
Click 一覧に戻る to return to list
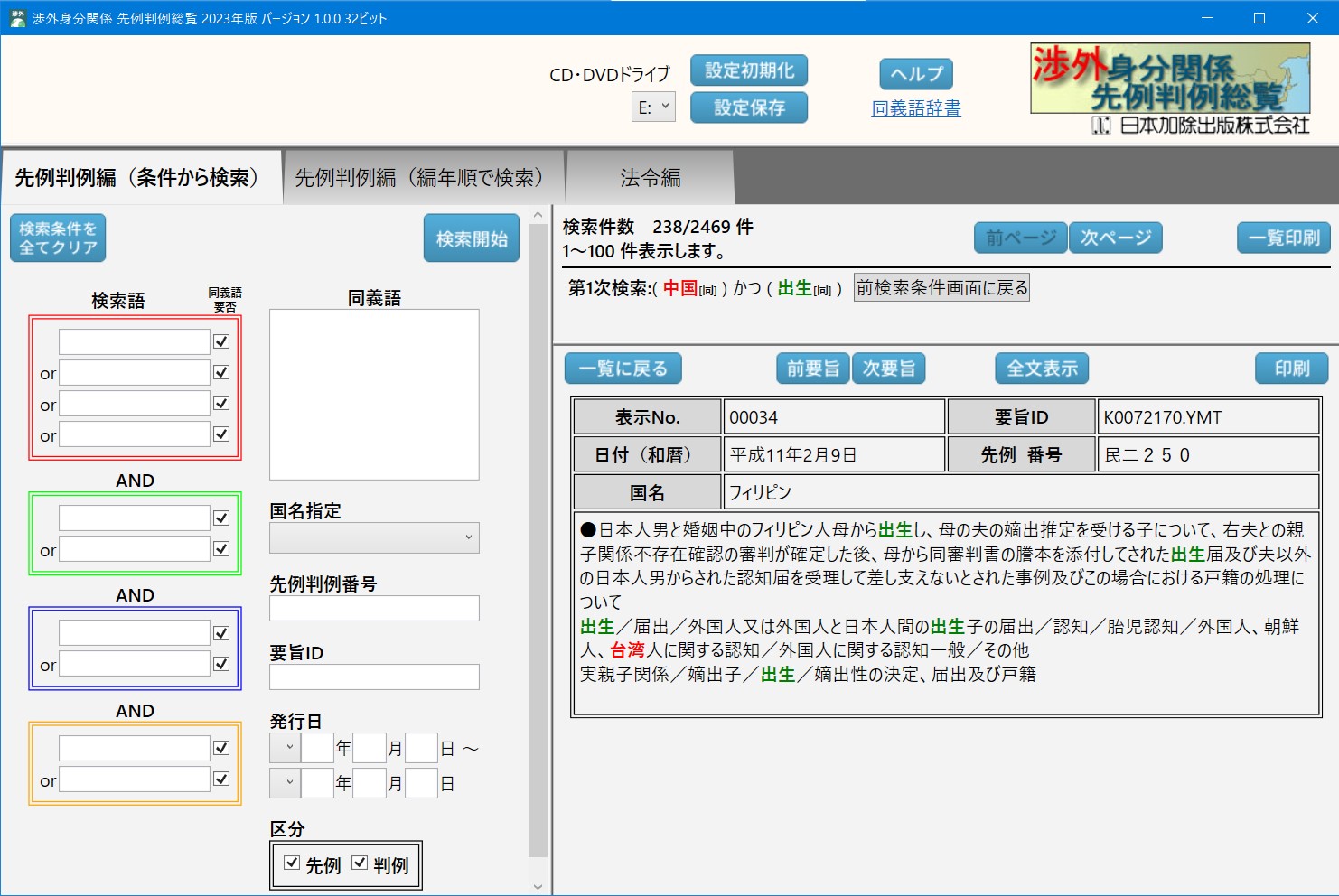click(x=623, y=369)
